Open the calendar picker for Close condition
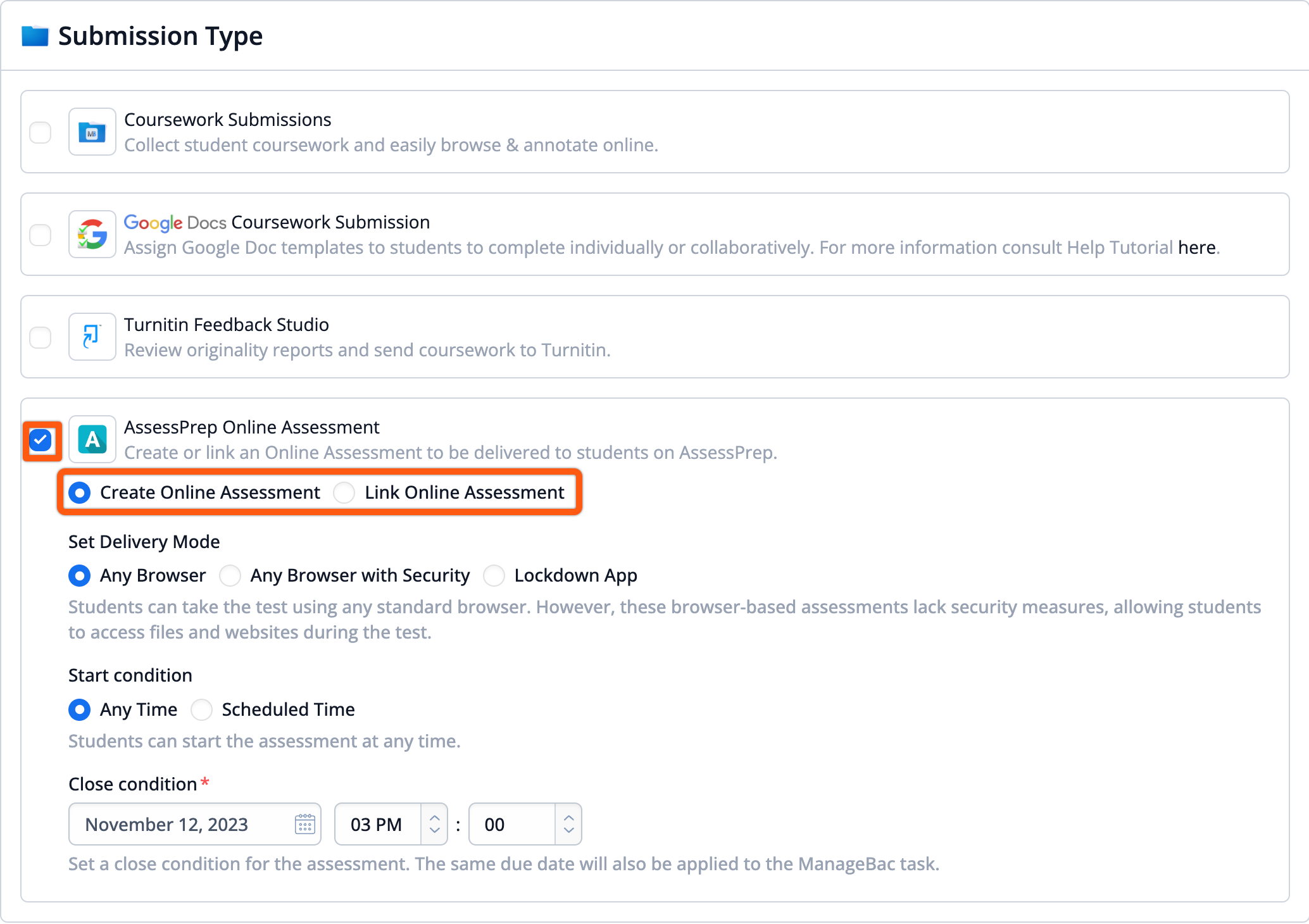Image resolution: width=1309 pixels, height=924 pixels. [x=304, y=824]
